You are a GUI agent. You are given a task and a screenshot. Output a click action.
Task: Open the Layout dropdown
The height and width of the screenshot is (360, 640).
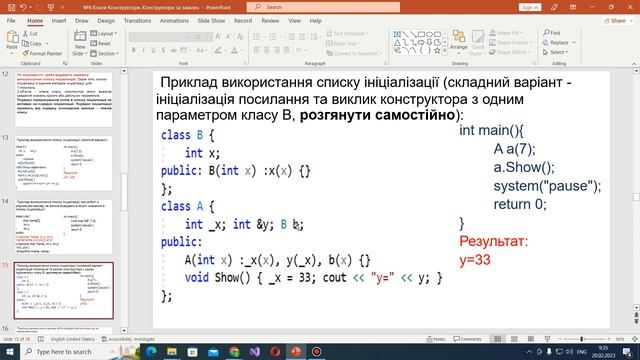104,33
